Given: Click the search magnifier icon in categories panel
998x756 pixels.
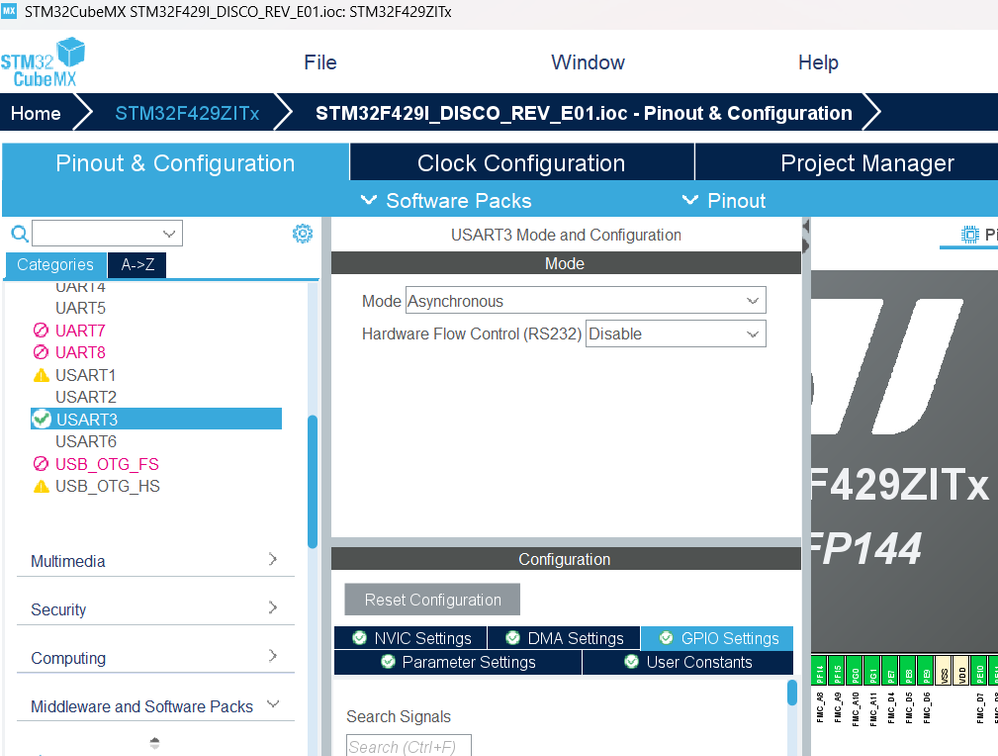Looking at the screenshot, I should [x=20, y=234].
